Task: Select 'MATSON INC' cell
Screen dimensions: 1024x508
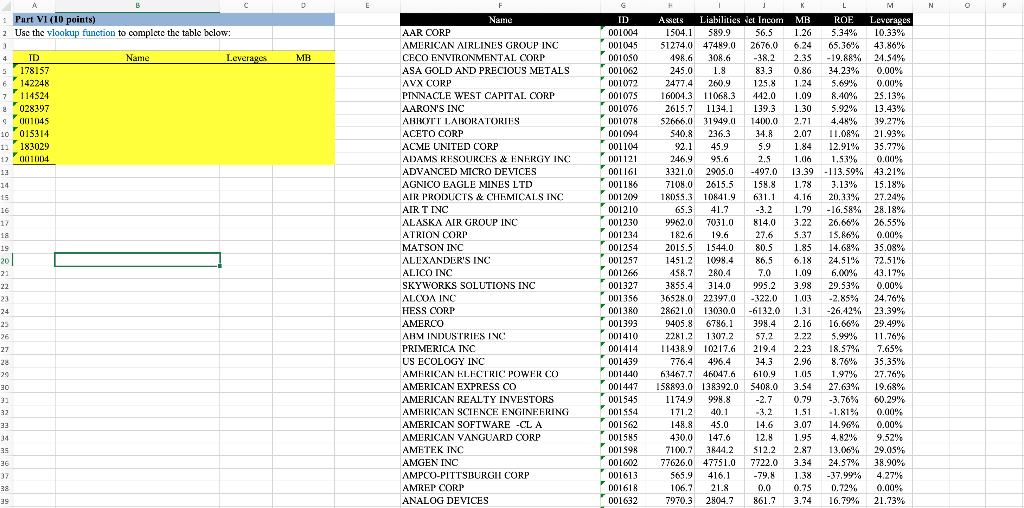Action: (x=500, y=247)
